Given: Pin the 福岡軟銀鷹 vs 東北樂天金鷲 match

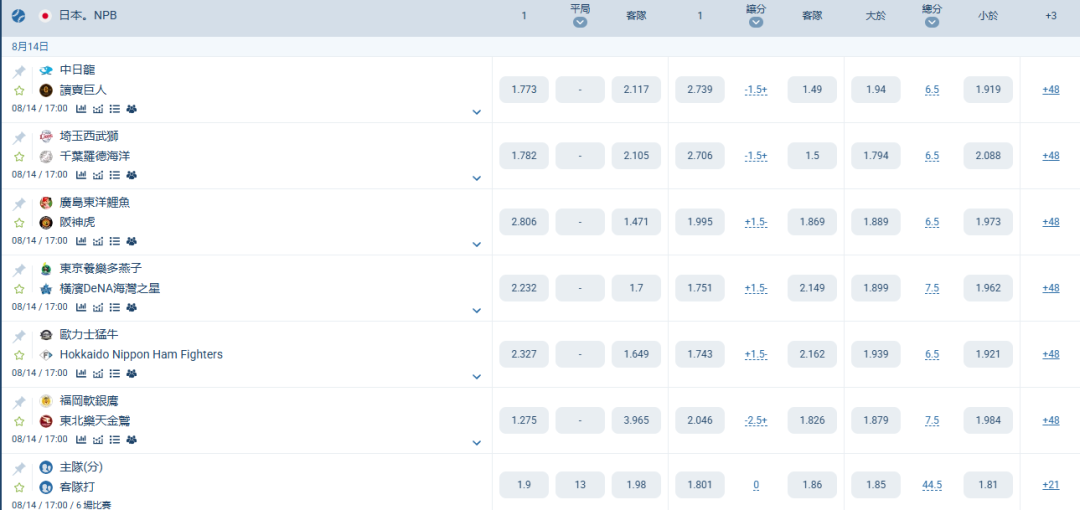Looking at the screenshot, I should click(x=19, y=402).
